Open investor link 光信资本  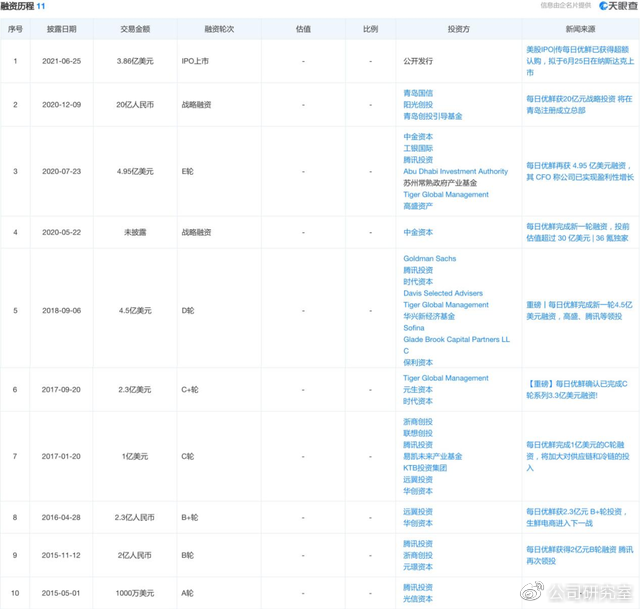coord(418,599)
